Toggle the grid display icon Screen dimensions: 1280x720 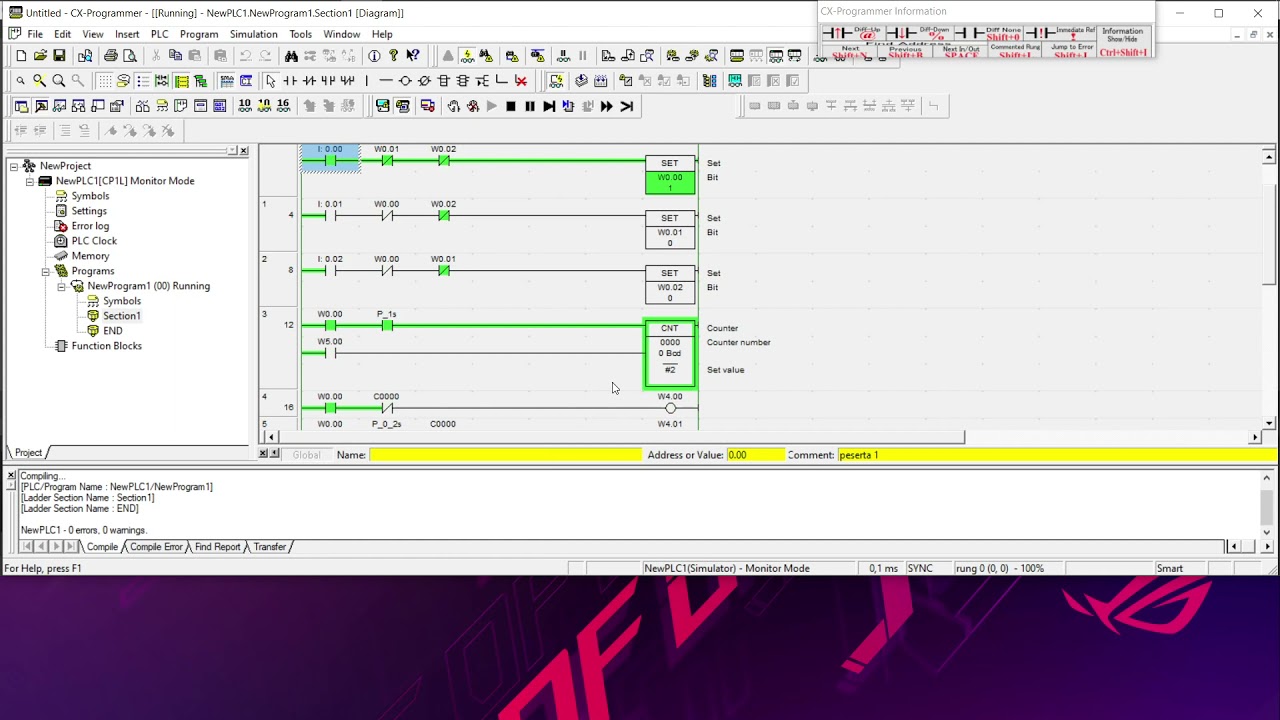[x=104, y=81]
